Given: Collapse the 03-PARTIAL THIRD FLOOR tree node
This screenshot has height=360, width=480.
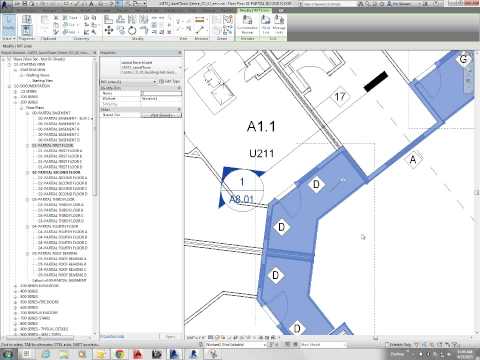Looking at the screenshot, I should [x=28, y=199].
